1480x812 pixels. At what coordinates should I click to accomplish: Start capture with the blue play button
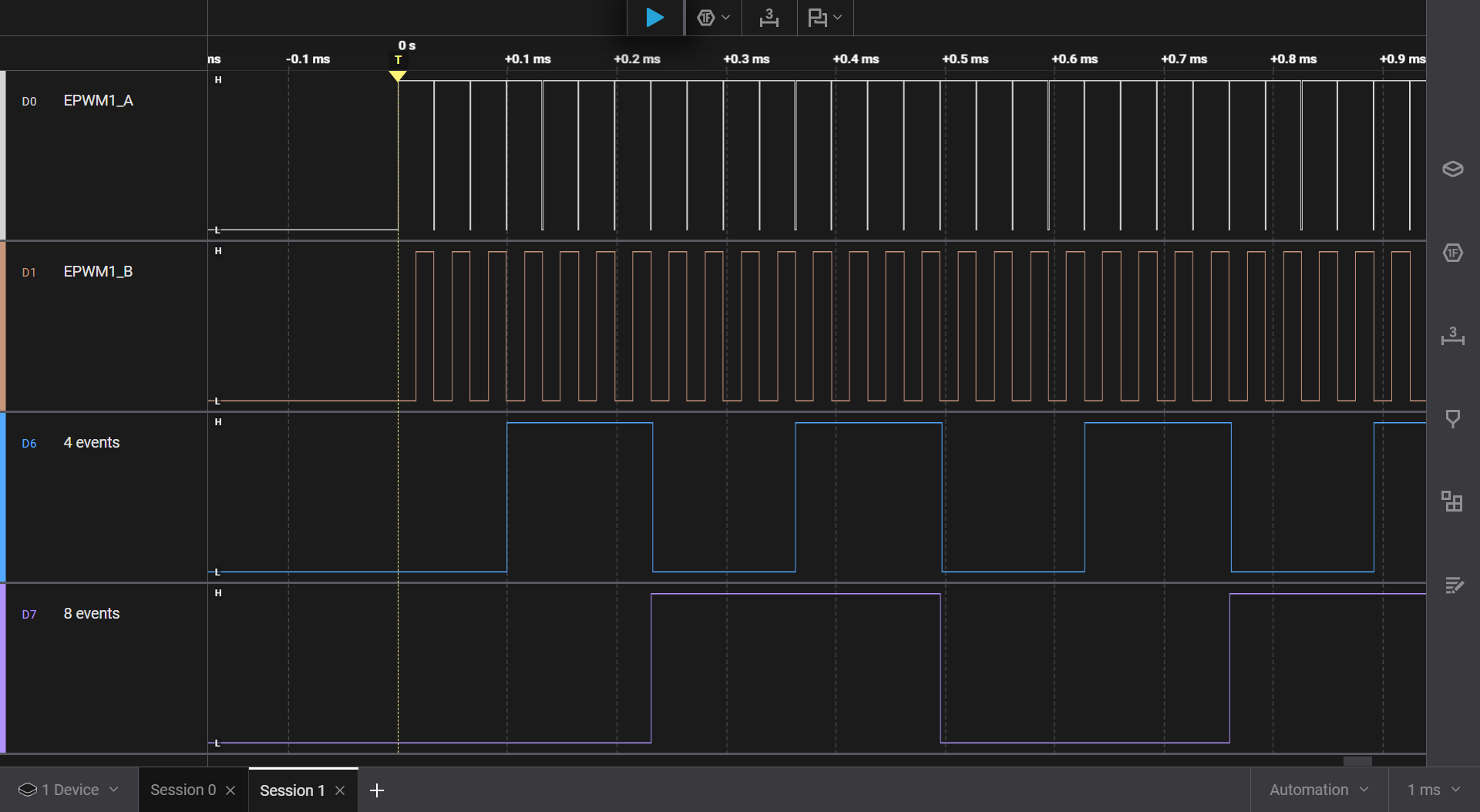click(654, 17)
